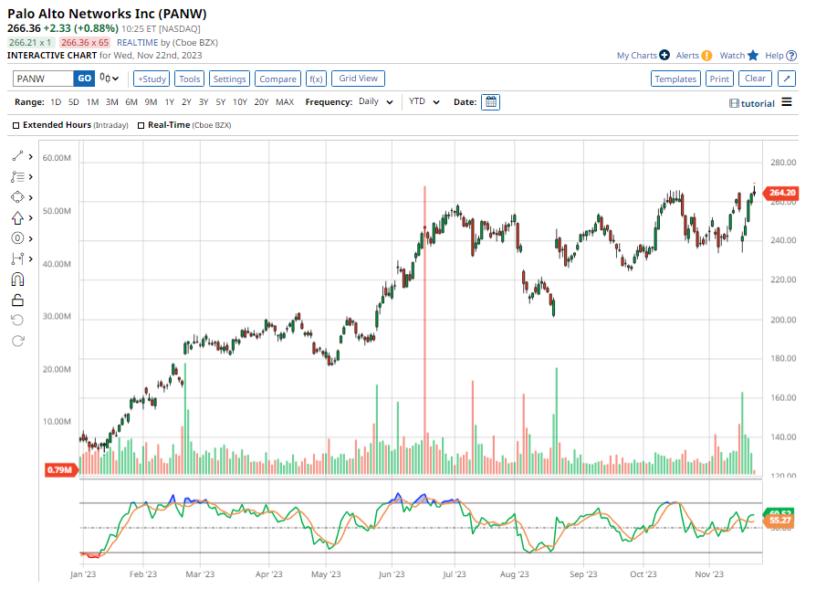Click the GO button

tap(84, 79)
